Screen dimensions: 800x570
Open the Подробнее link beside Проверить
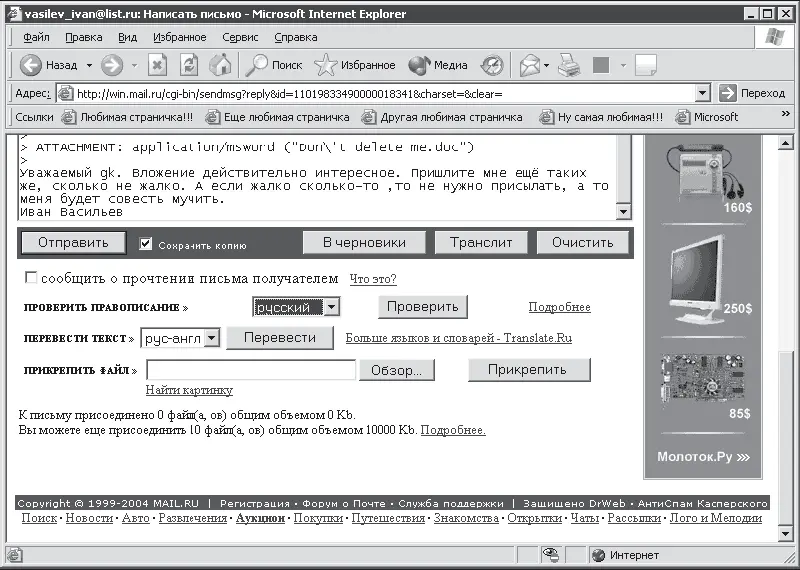[560, 307]
